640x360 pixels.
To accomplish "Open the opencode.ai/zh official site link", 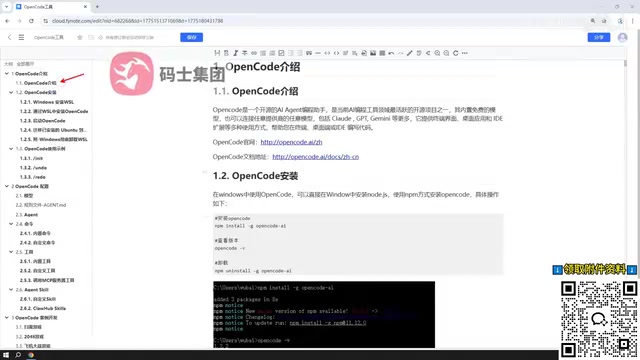I will [x=291, y=142].
